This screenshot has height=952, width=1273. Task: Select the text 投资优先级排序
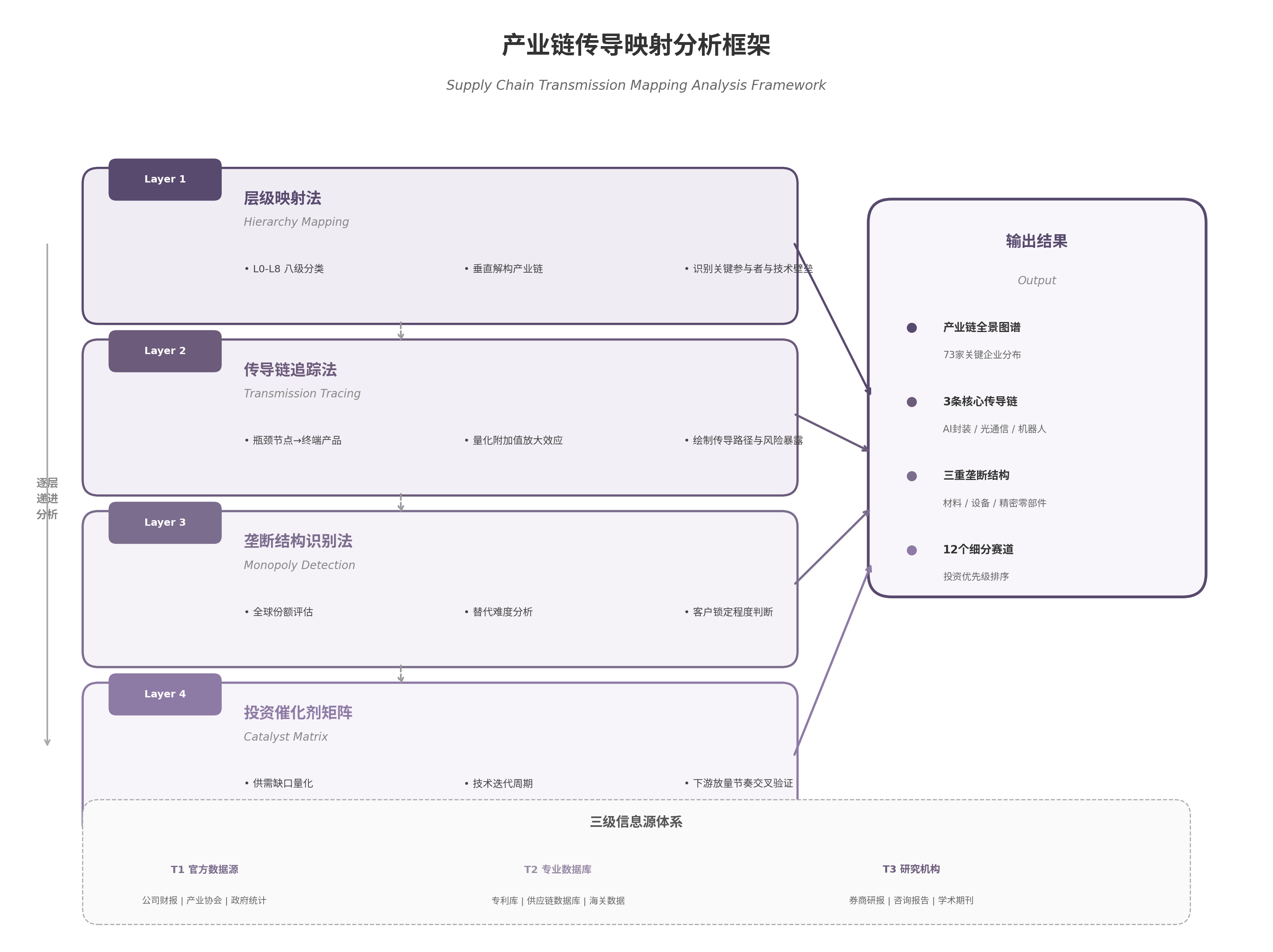(x=976, y=577)
